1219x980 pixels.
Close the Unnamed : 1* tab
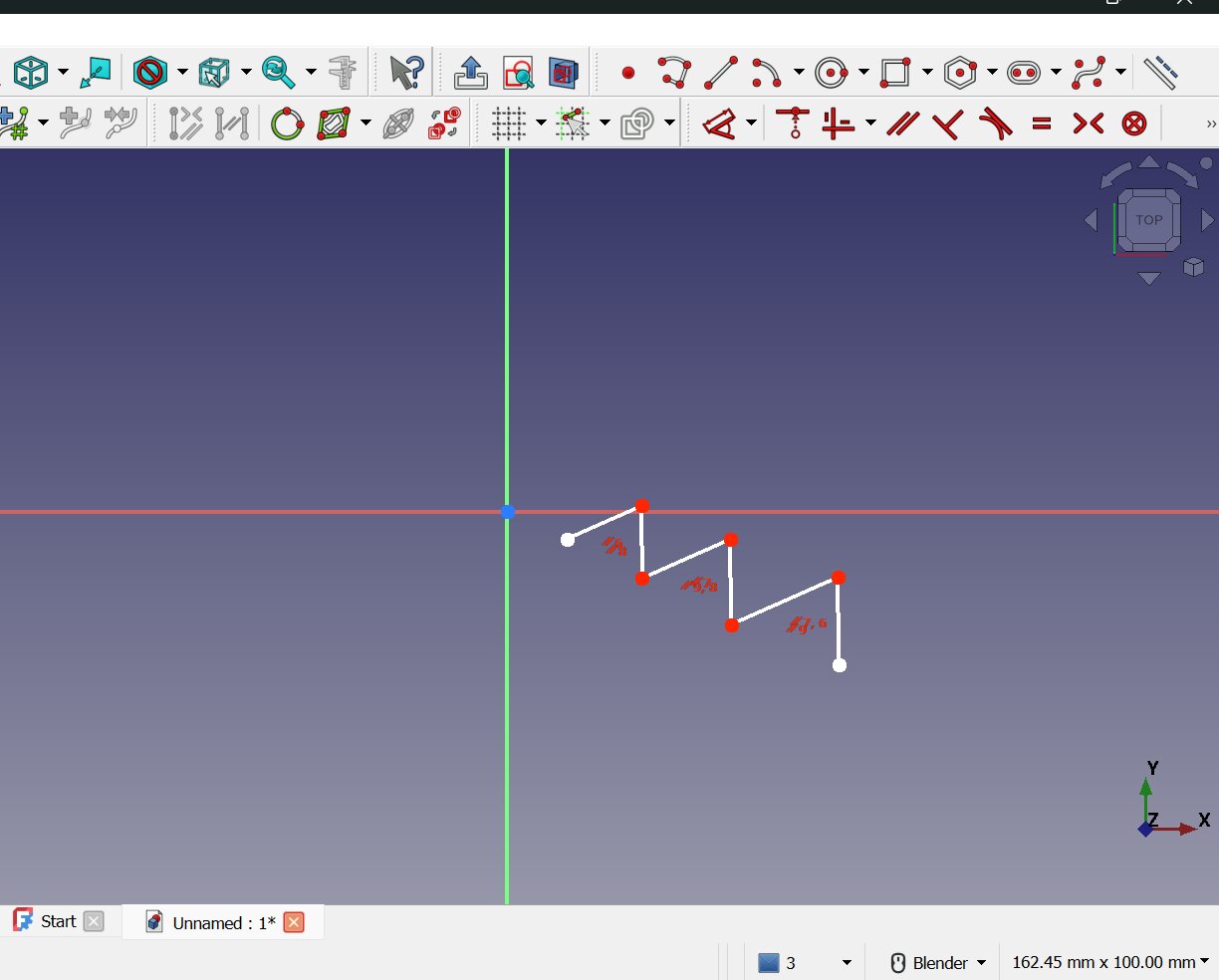click(x=294, y=922)
